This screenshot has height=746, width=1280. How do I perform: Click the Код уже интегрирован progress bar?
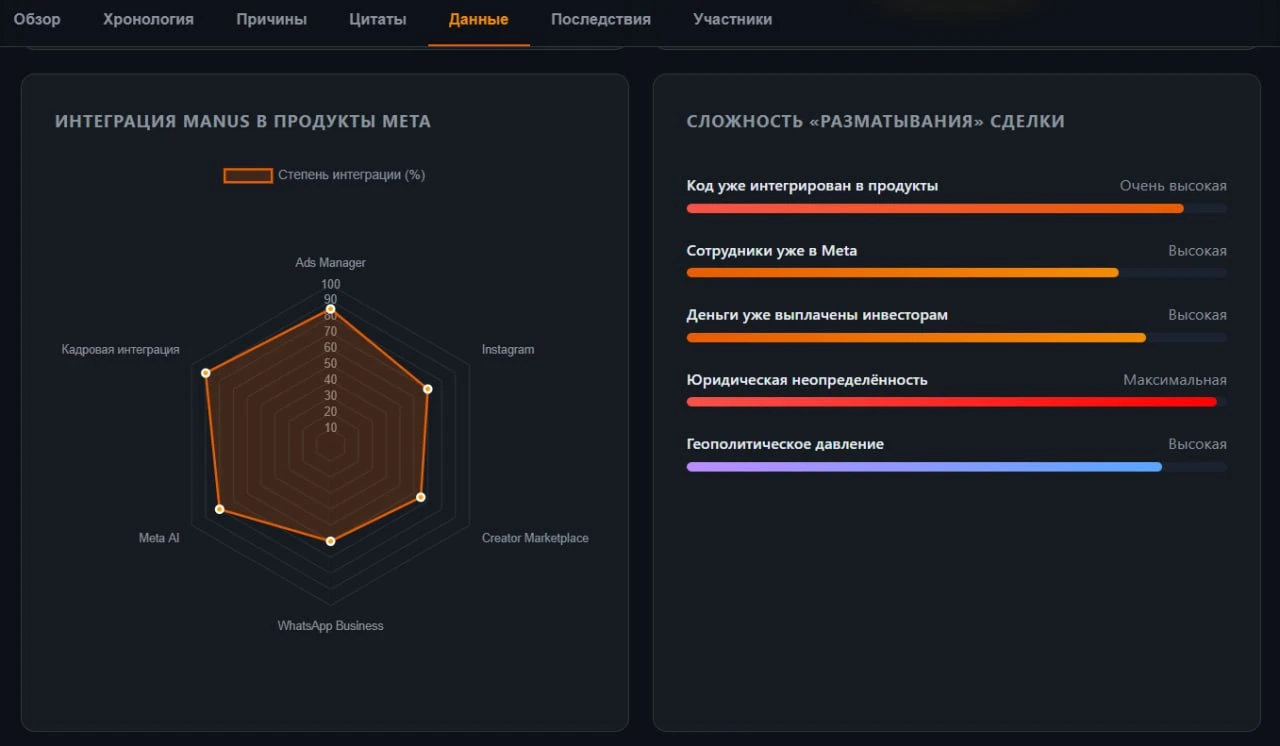point(935,208)
